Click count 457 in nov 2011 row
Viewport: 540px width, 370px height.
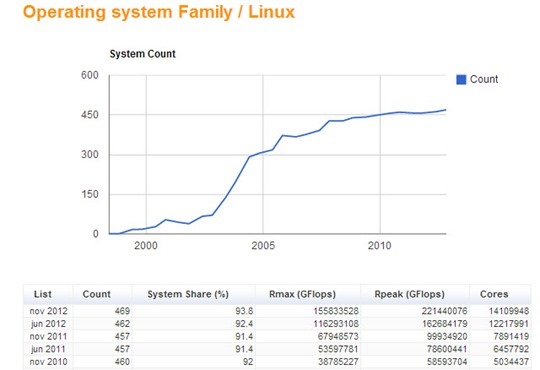122,337
